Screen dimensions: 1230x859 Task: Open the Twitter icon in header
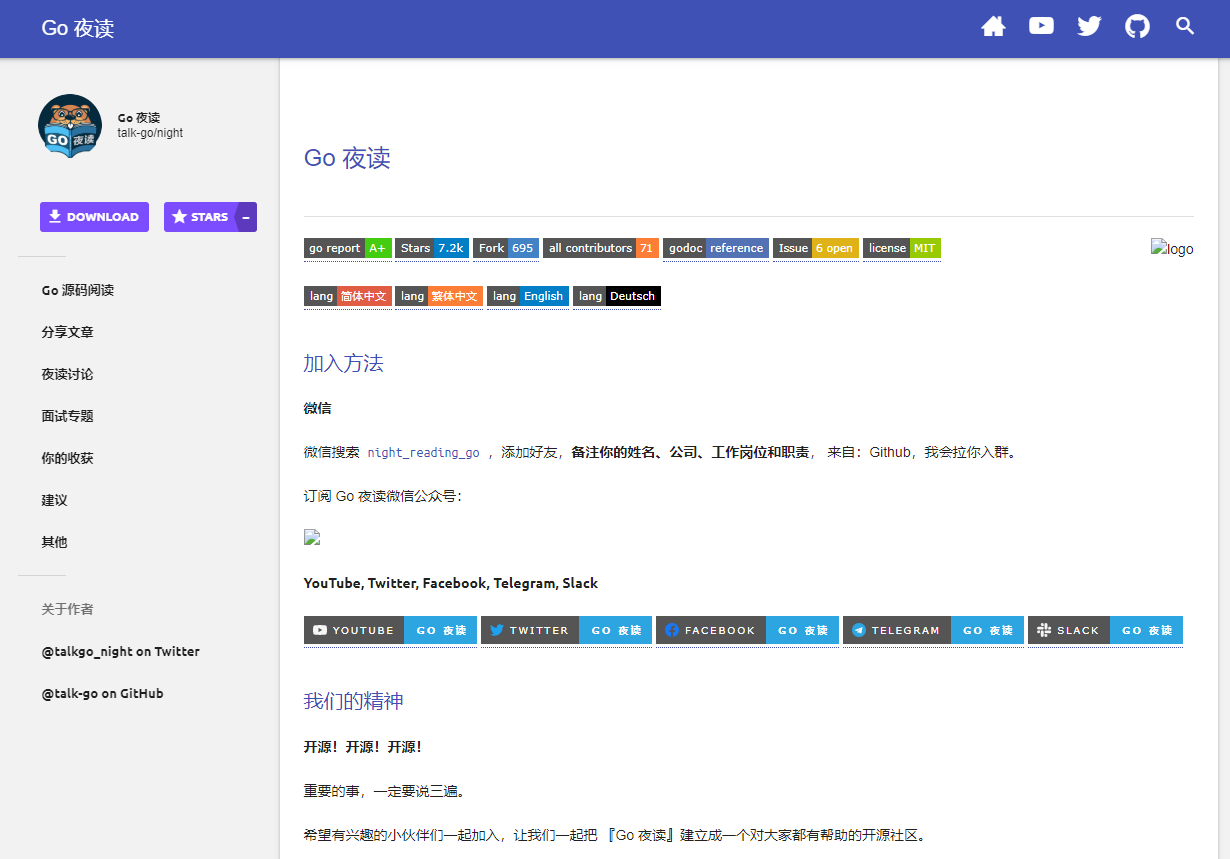(1089, 27)
